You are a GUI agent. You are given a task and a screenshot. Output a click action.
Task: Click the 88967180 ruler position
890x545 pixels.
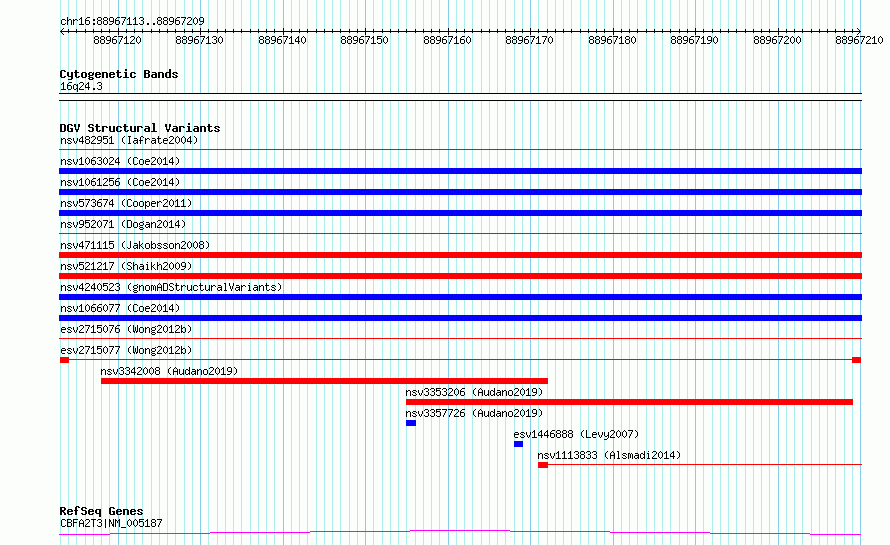pos(612,40)
